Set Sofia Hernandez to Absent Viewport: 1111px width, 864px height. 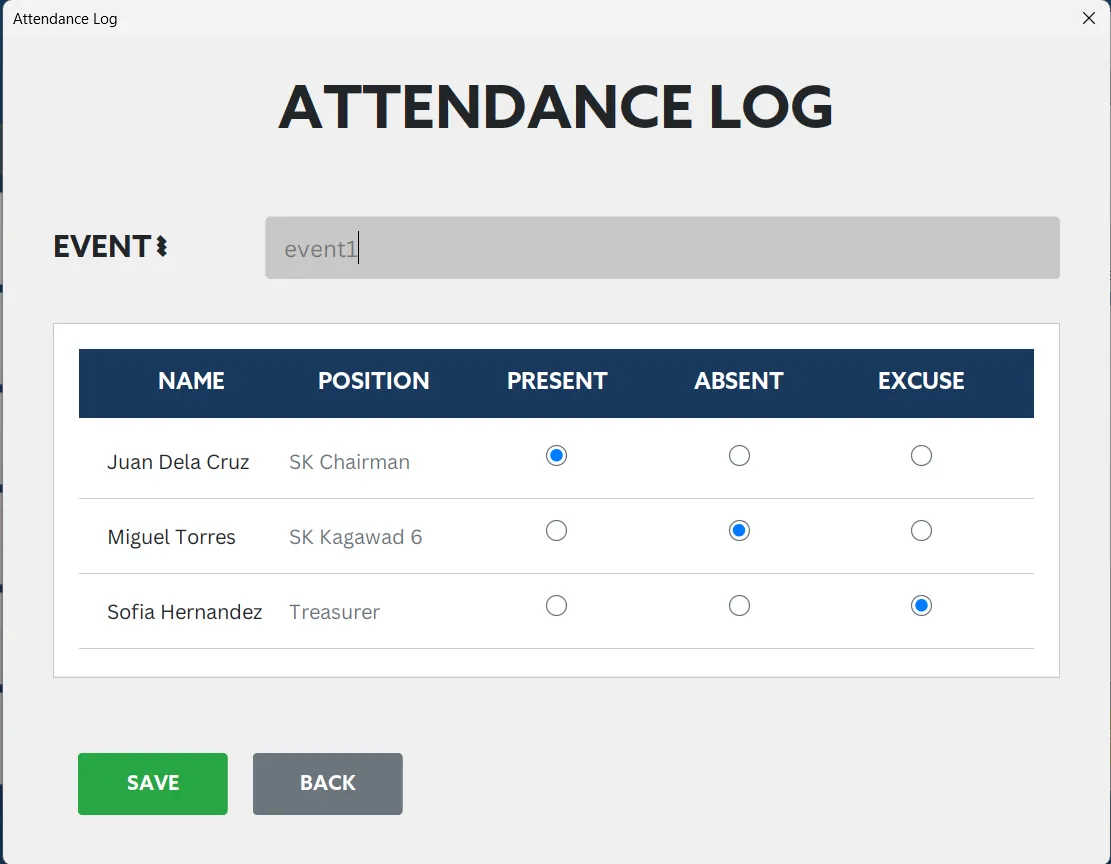(739, 605)
